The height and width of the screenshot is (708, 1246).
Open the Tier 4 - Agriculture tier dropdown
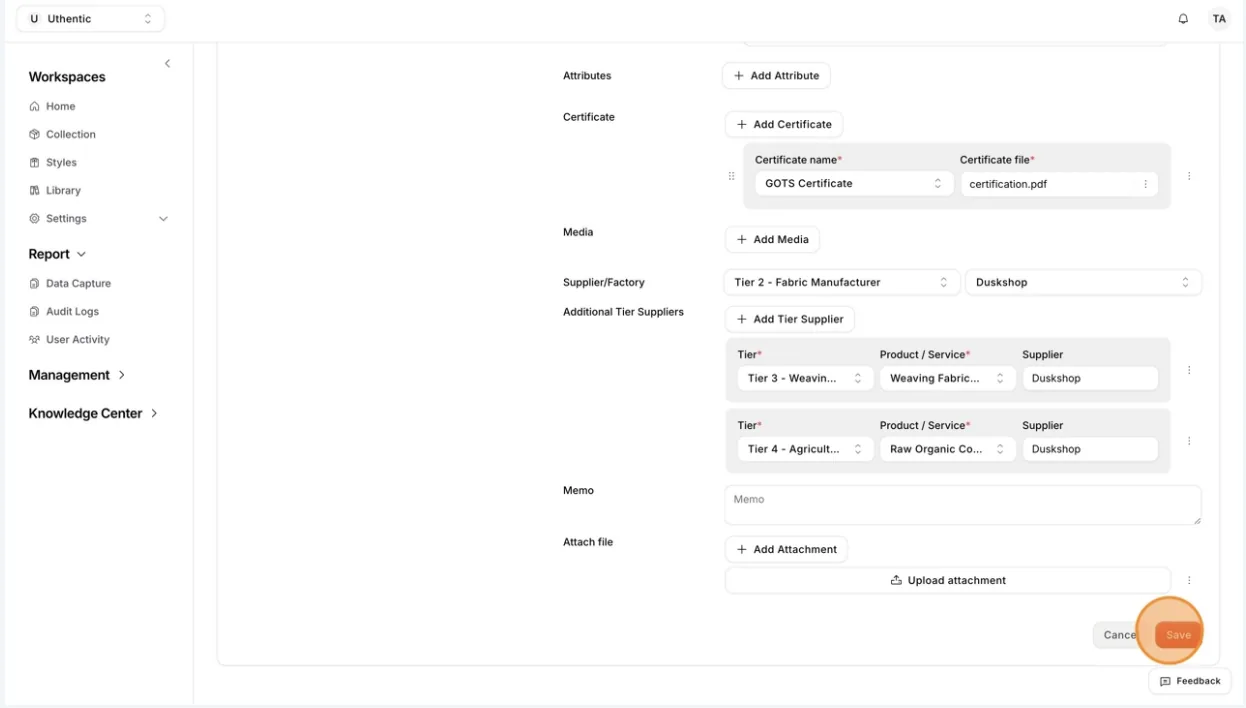(805, 450)
